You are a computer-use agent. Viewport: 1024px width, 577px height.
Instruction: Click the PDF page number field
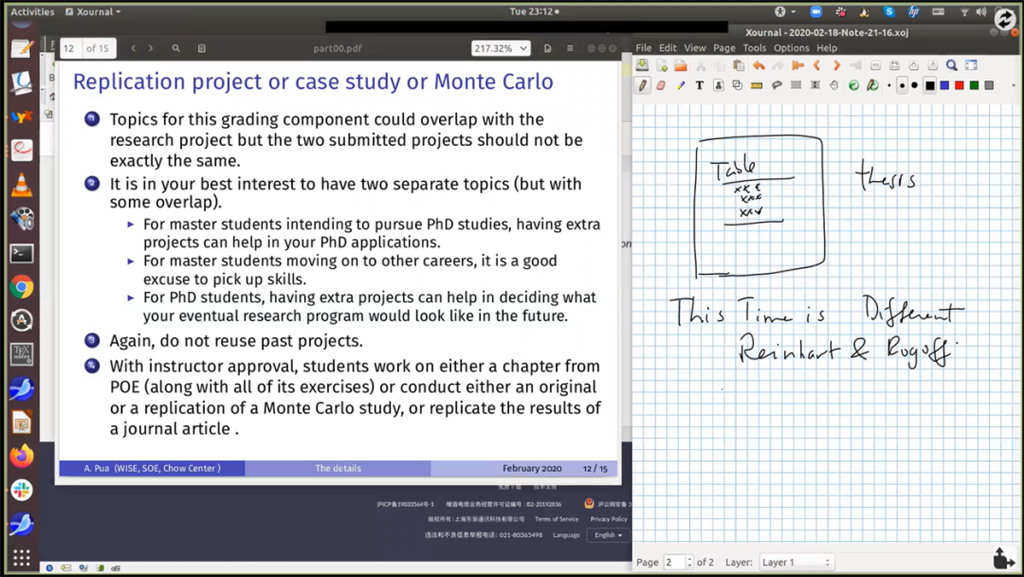[70, 48]
